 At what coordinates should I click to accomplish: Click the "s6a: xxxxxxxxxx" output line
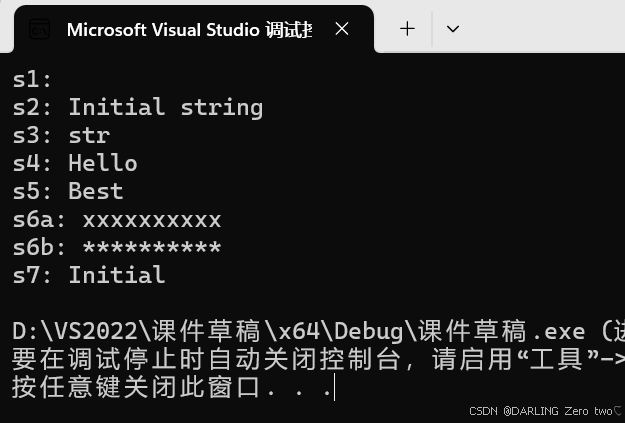click(x=117, y=219)
